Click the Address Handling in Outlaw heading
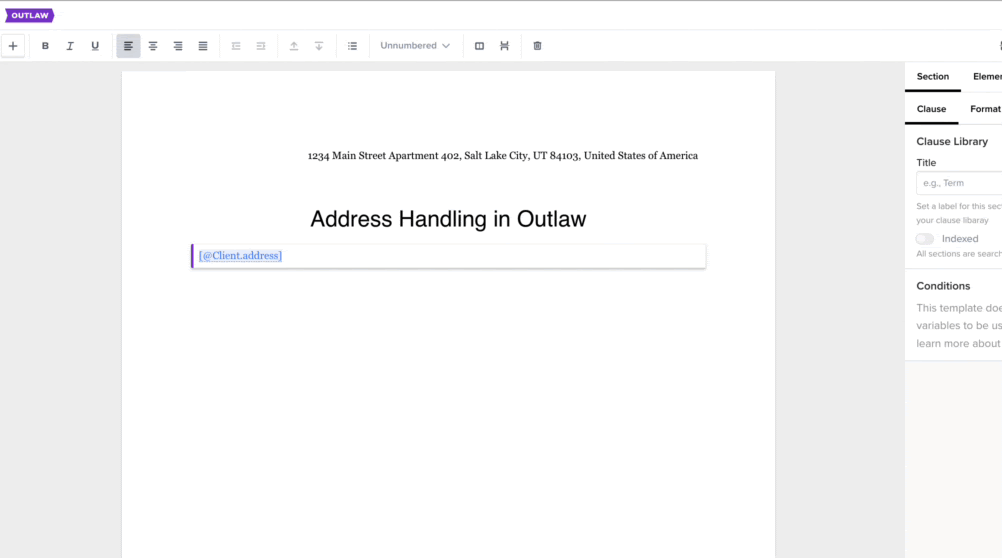The image size is (1002, 558). (x=448, y=219)
